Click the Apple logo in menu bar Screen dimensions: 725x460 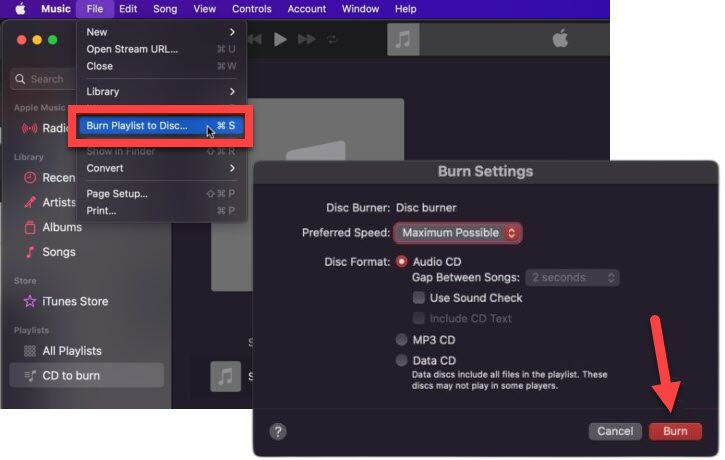[x=19, y=9]
